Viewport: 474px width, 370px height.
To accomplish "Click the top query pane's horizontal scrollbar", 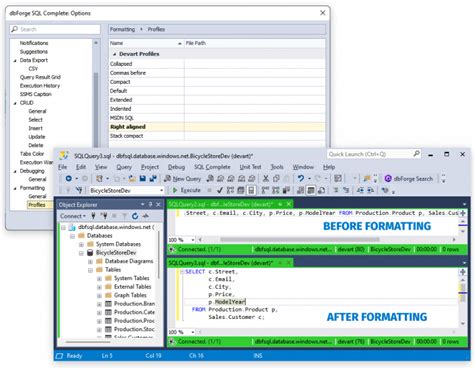I will (300, 240).
